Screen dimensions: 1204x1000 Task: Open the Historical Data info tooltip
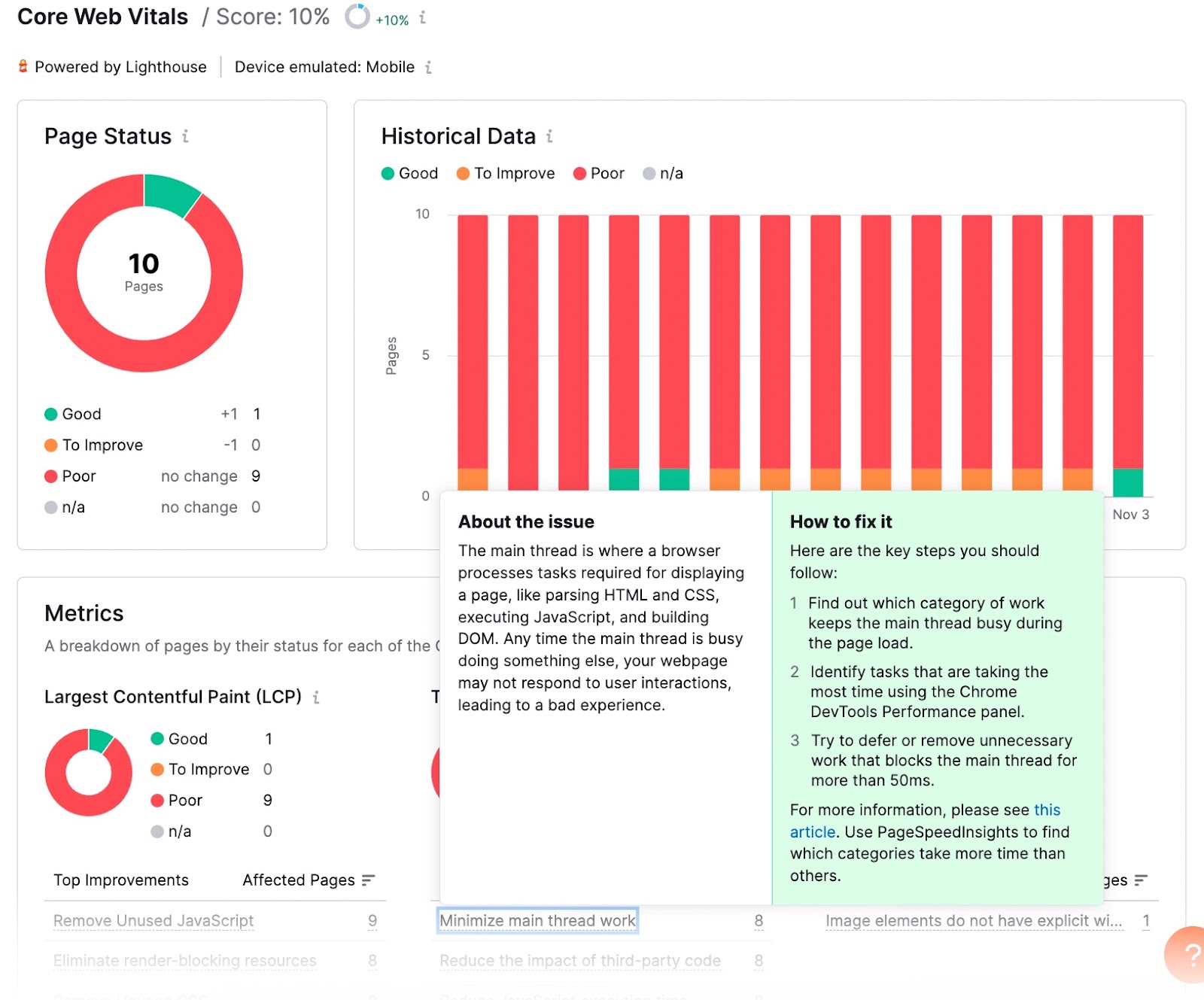pos(549,137)
